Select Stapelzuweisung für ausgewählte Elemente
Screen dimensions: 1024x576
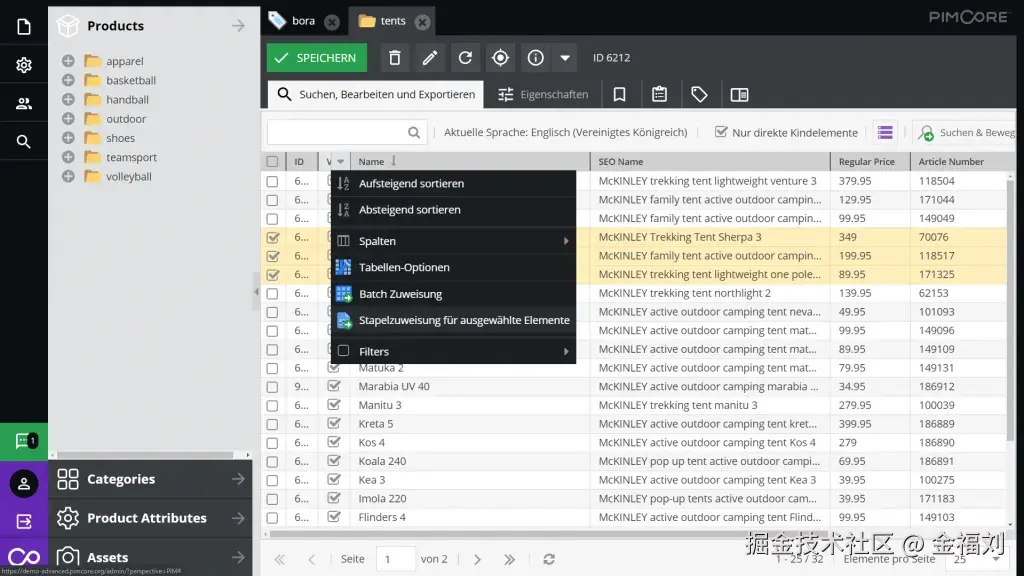(x=453, y=320)
